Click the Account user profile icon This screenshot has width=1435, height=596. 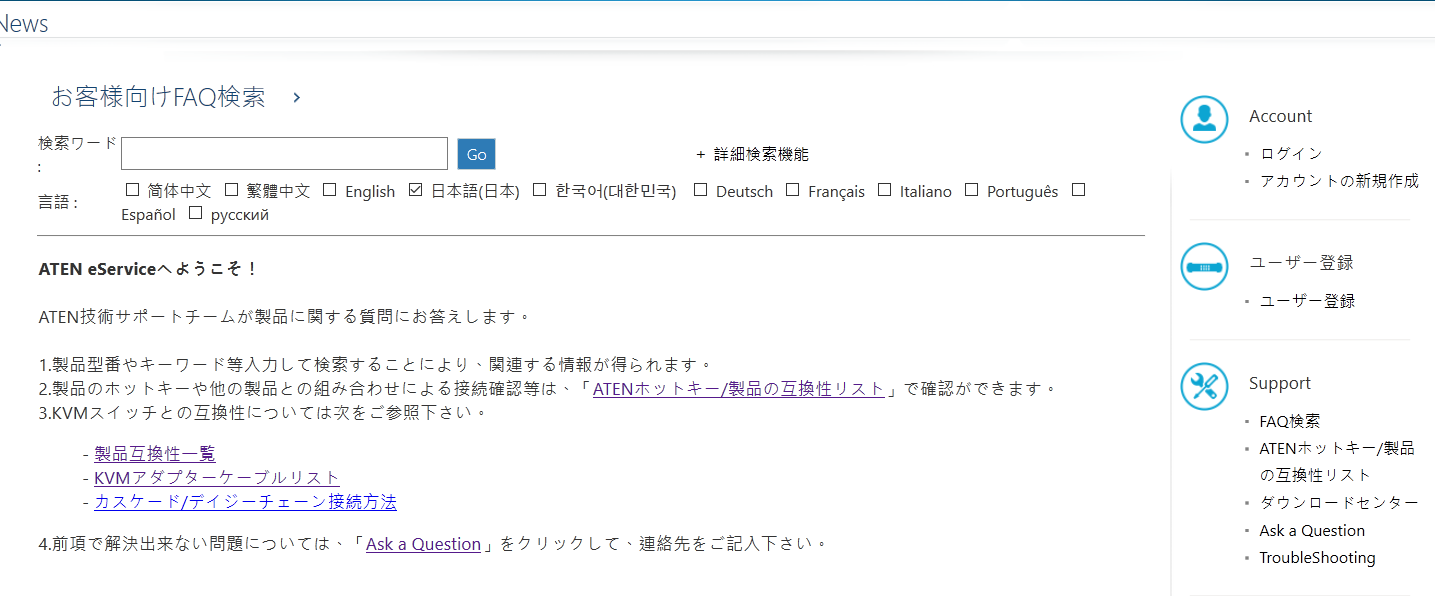pos(1204,119)
